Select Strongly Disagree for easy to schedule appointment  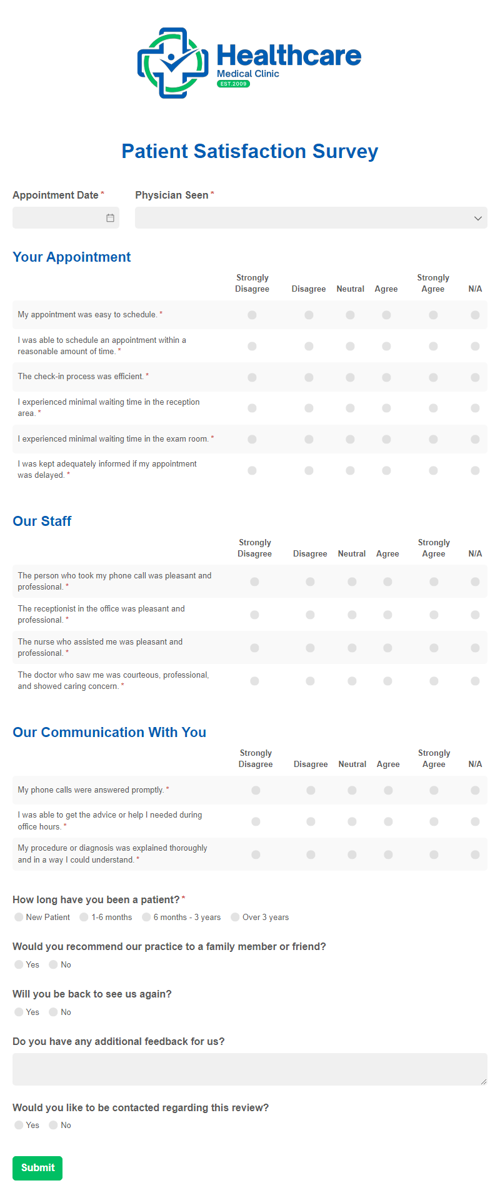click(x=252, y=314)
